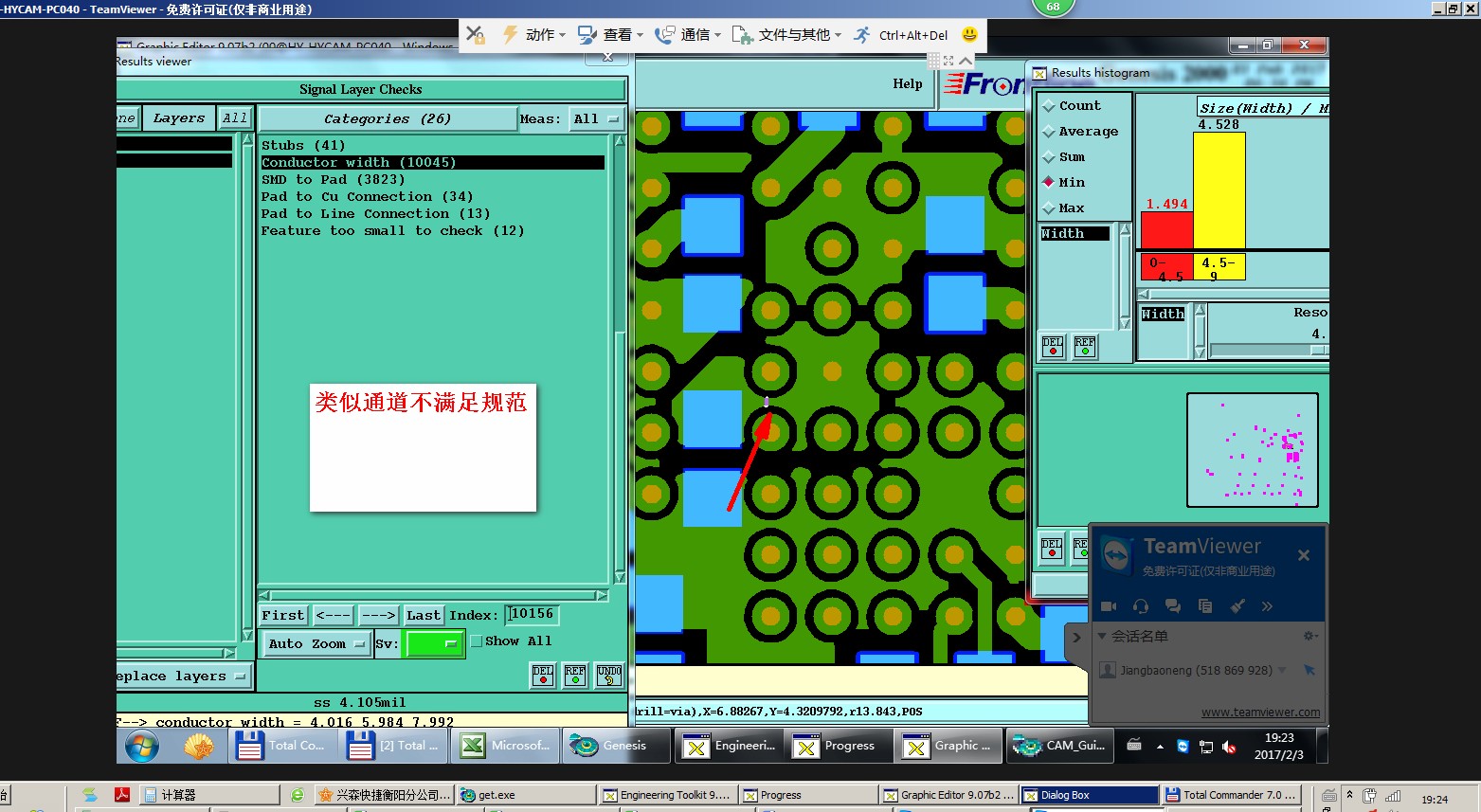Click UNDO icon in Signal Layer Checks panel

click(x=608, y=675)
